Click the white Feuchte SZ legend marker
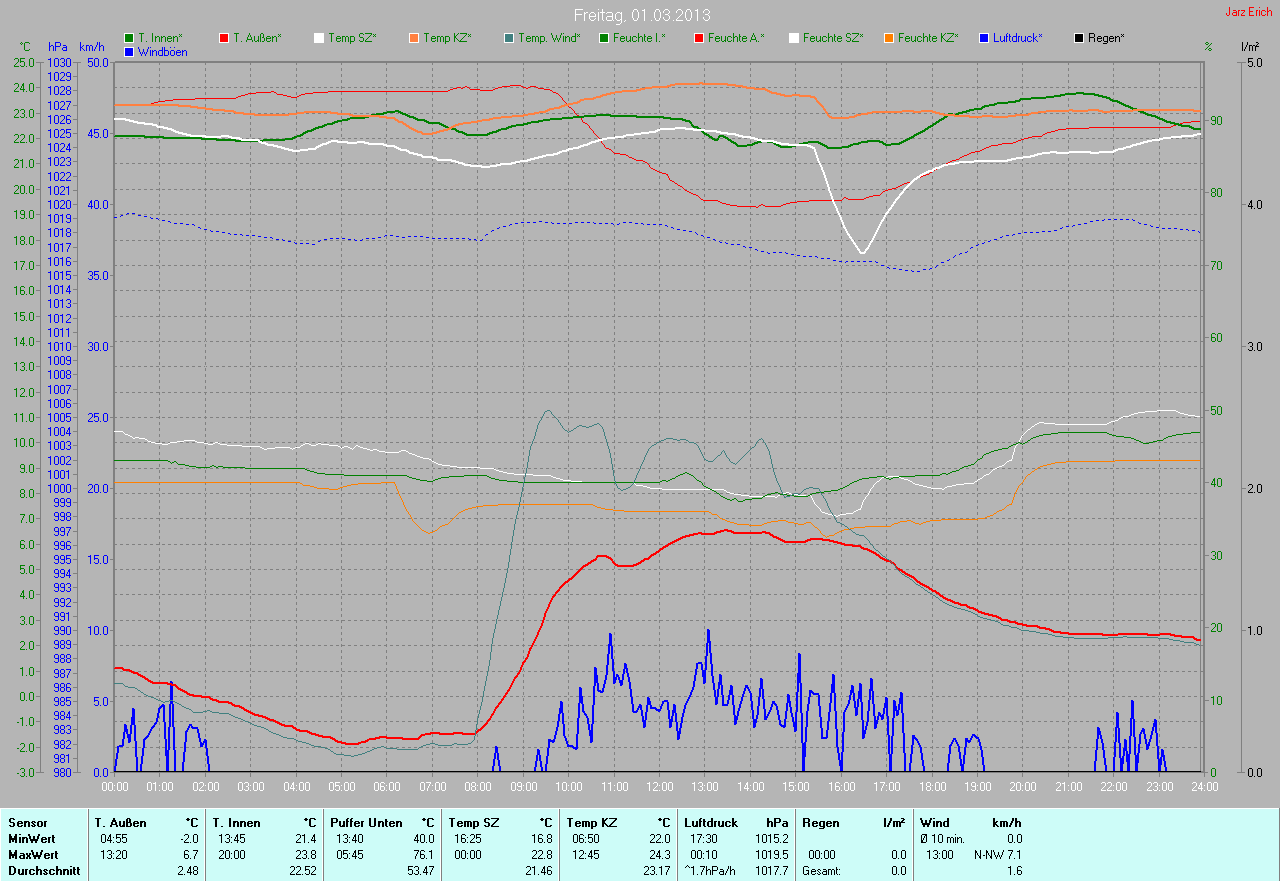Screen dimensions: 1280x881 click(794, 38)
